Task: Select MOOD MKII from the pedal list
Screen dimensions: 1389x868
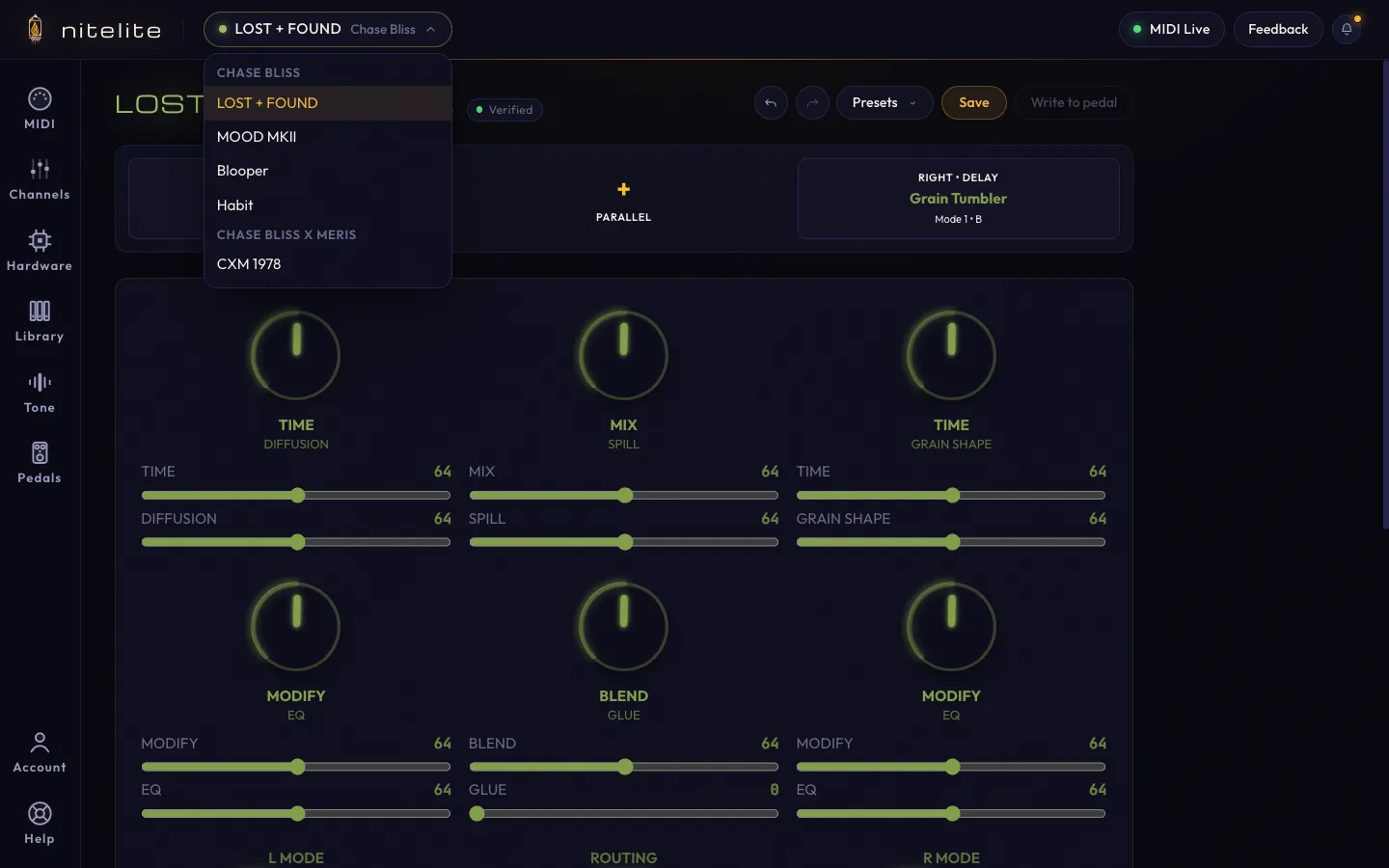Action: [x=328, y=137]
